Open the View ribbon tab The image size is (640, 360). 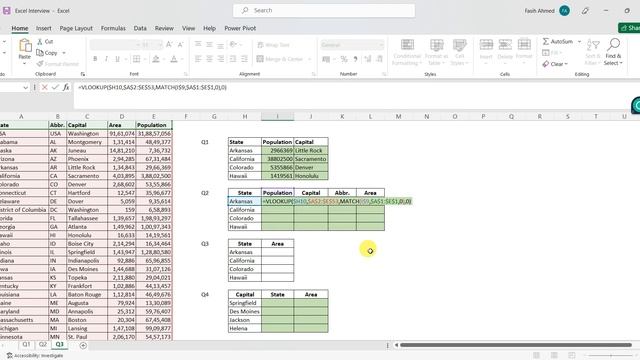tap(188, 28)
